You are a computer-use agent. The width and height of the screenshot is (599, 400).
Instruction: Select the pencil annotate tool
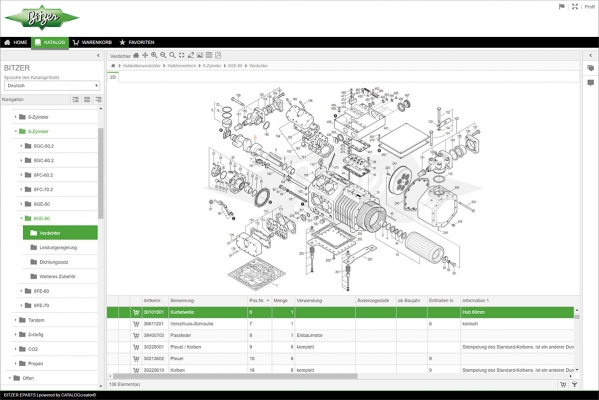[x=191, y=55]
